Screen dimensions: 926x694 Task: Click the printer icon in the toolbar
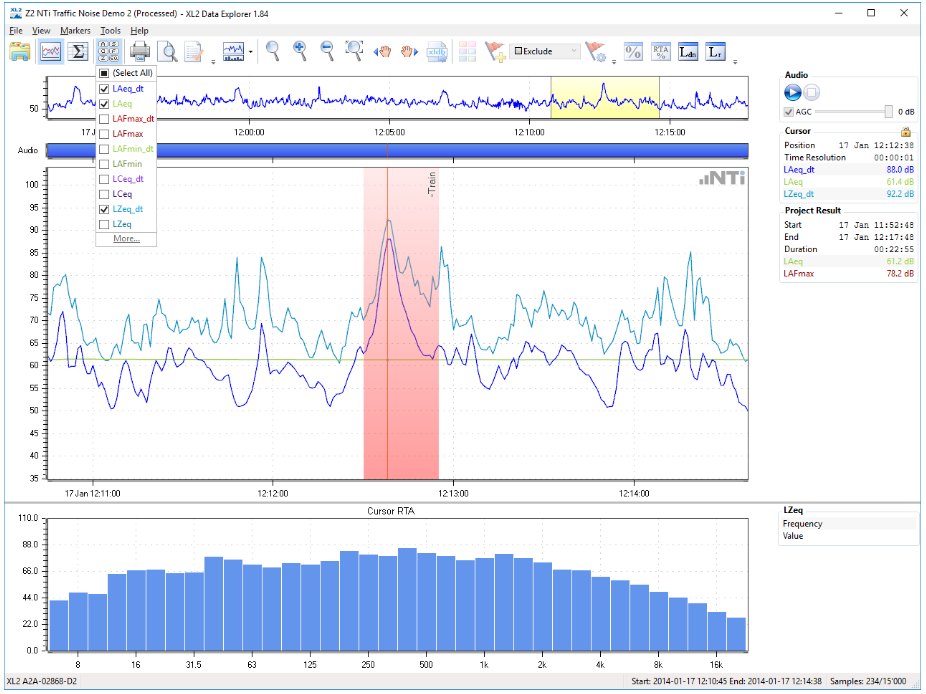(x=140, y=51)
